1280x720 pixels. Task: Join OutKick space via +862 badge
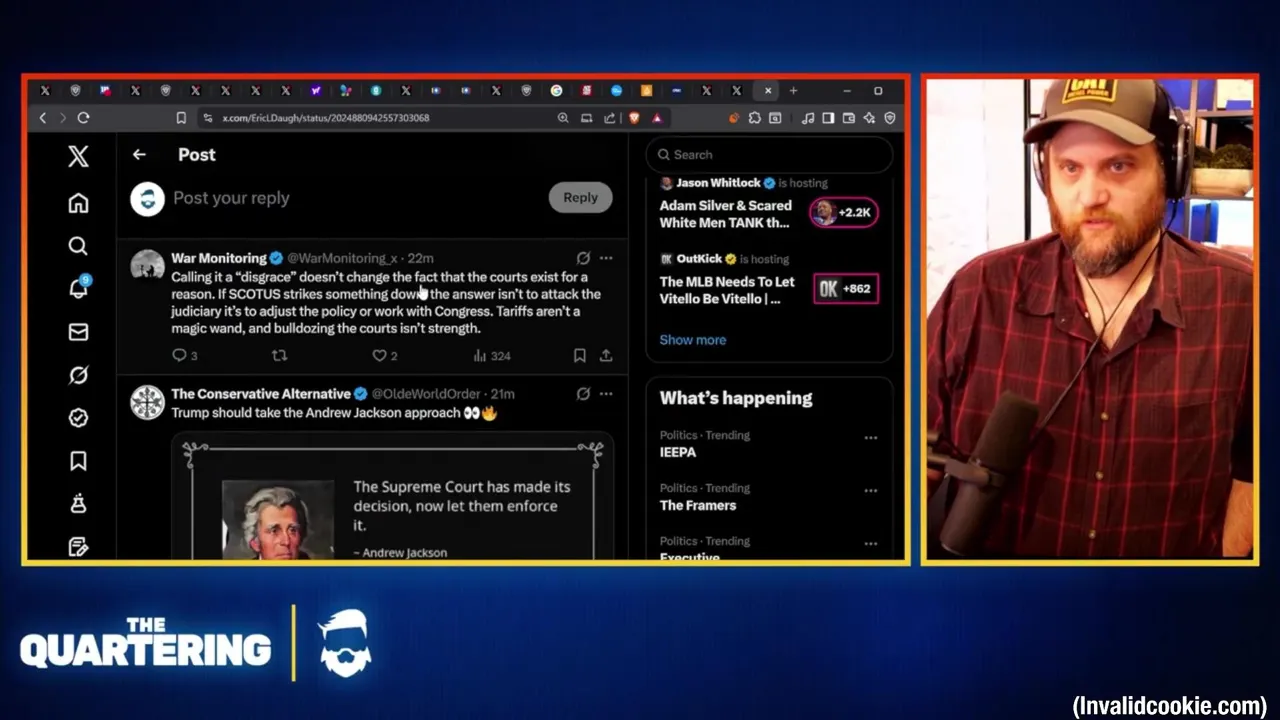(846, 288)
